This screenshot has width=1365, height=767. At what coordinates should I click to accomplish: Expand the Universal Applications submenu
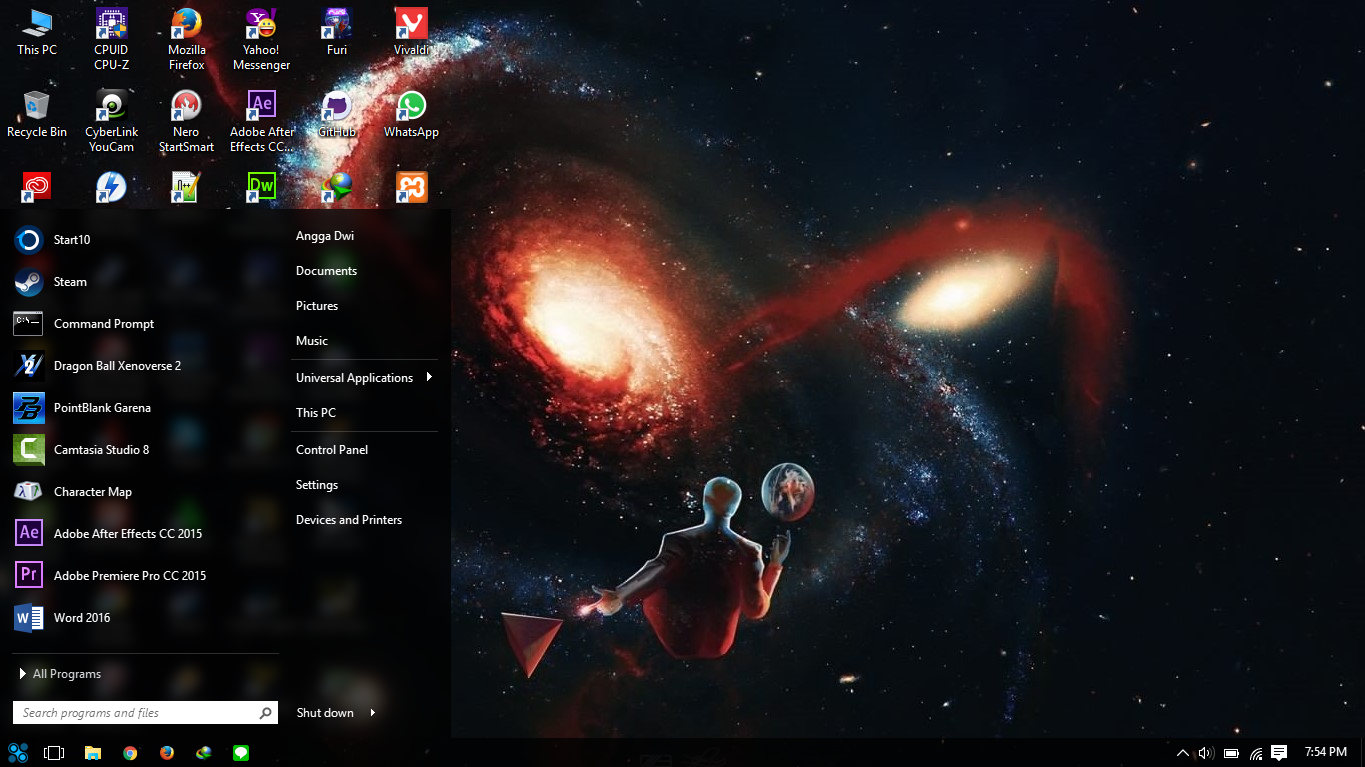point(354,377)
